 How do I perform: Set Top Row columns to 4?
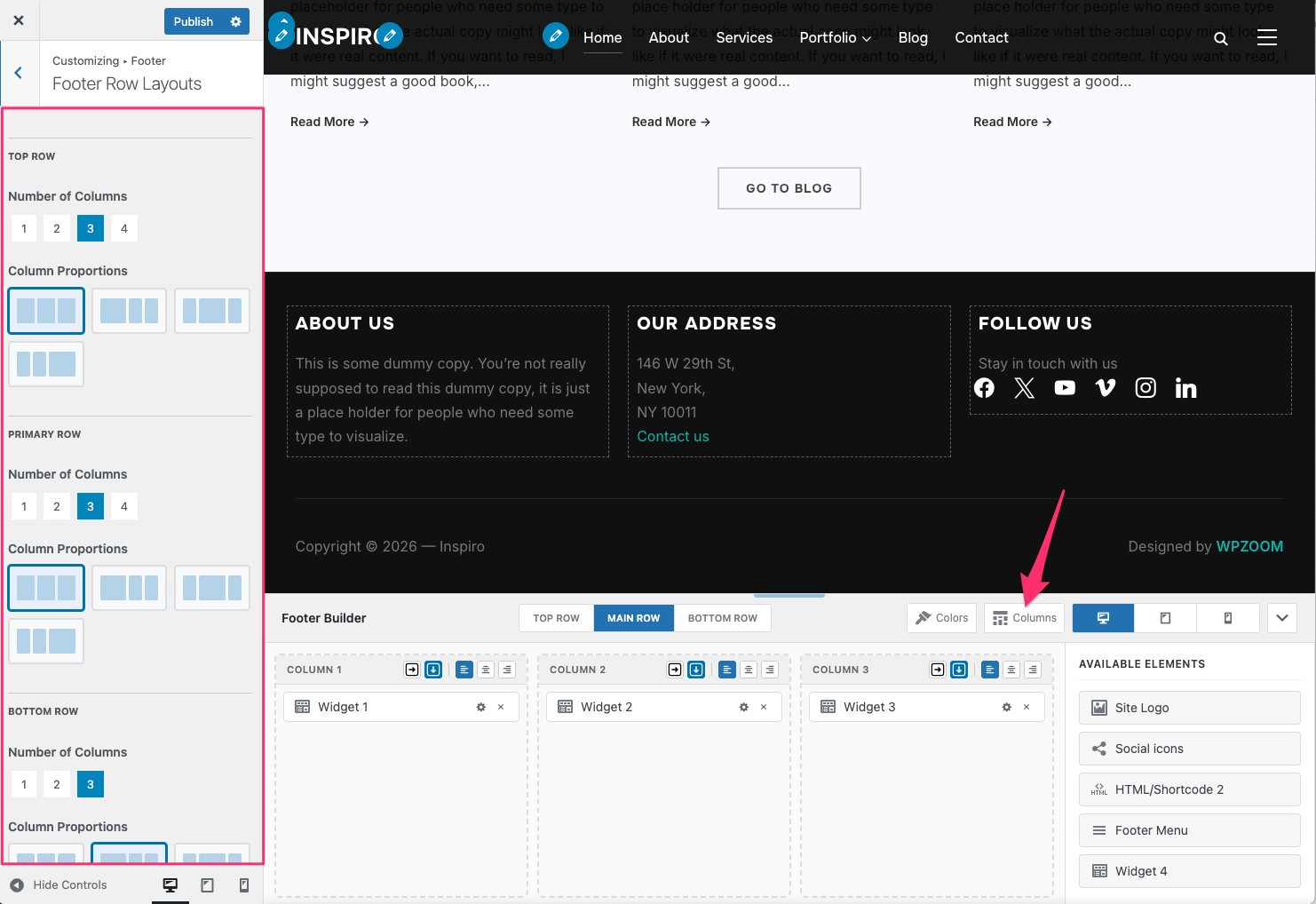pyautogui.click(x=123, y=228)
